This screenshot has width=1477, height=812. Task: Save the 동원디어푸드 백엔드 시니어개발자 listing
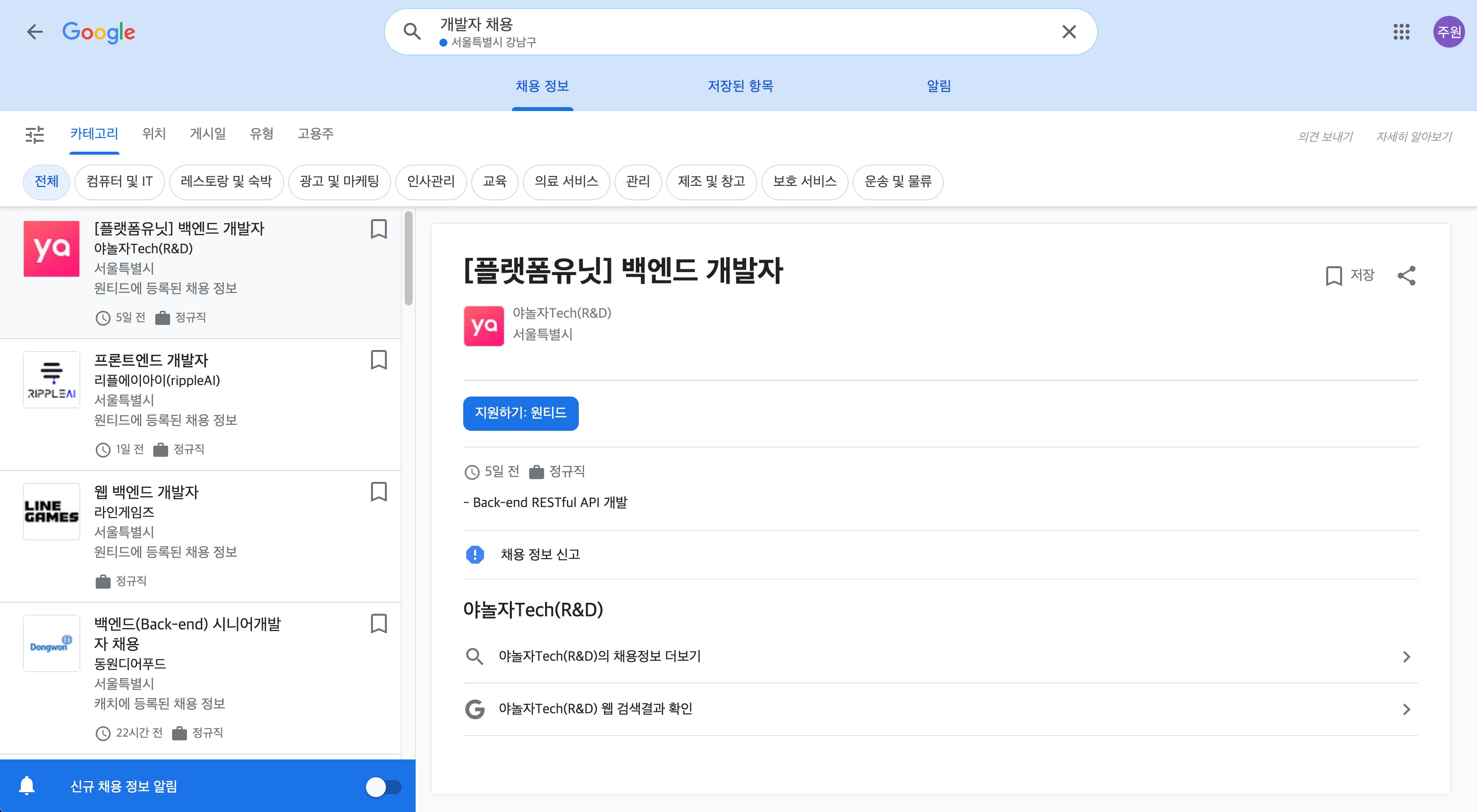pyautogui.click(x=378, y=624)
